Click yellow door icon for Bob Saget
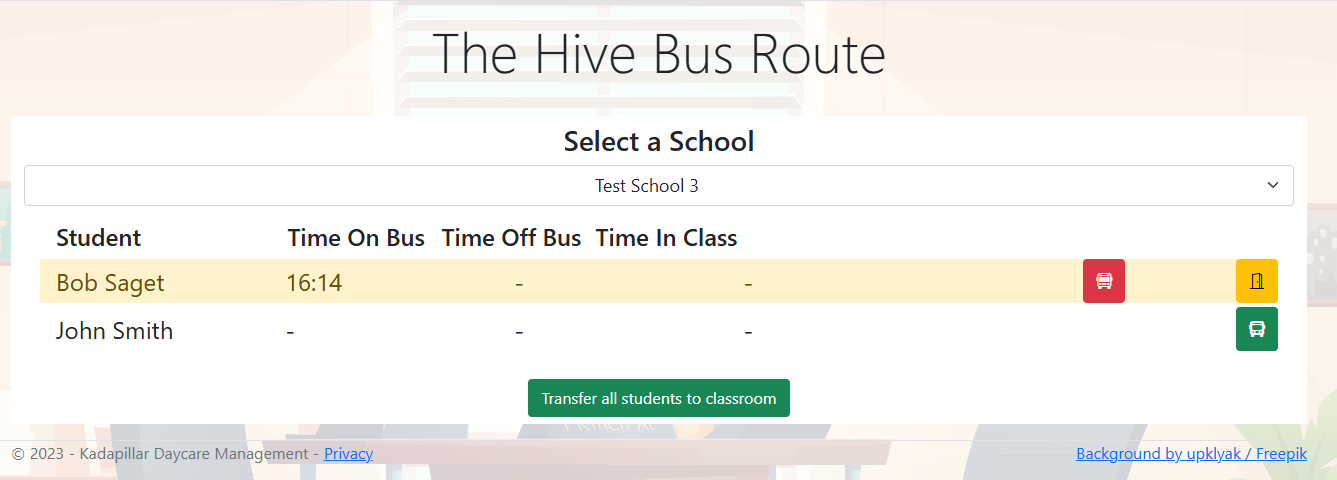 point(1256,281)
